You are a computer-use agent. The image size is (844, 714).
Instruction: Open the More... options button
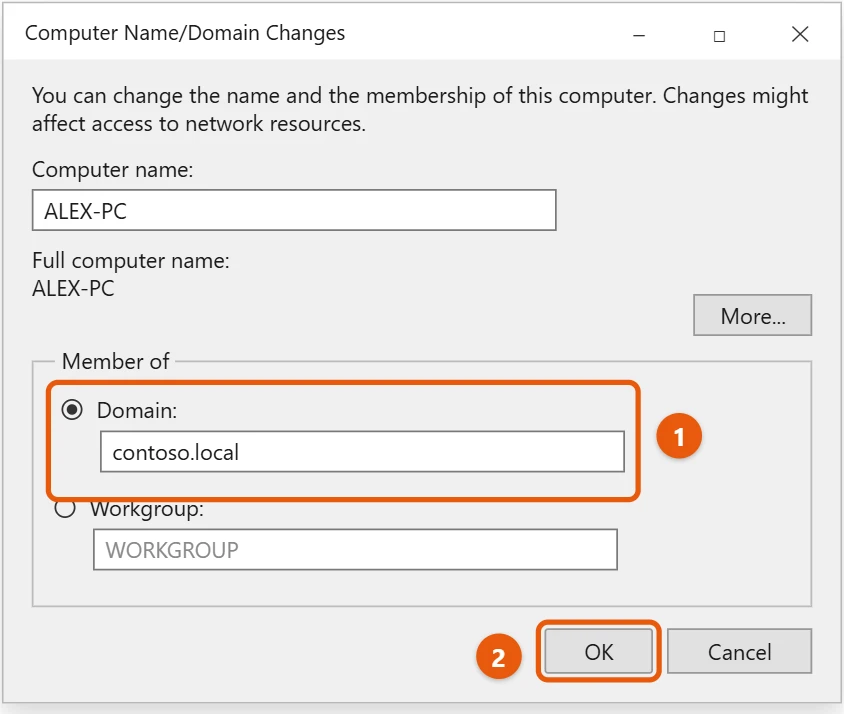[x=752, y=315]
